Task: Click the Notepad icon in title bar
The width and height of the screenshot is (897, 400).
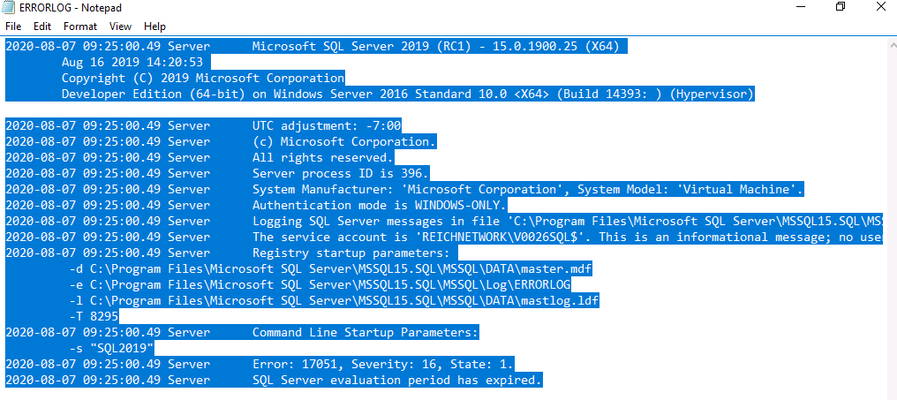Action: click(9, 8)
